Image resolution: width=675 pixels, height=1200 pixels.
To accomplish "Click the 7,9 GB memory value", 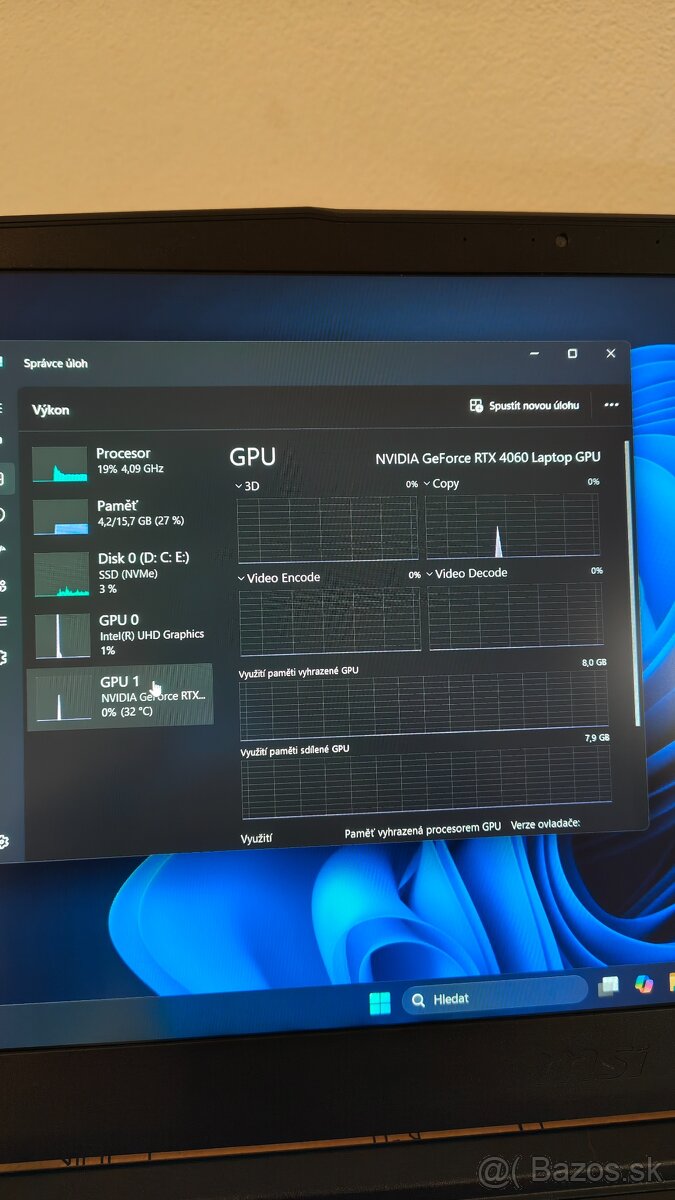I will tap(597, 738).
